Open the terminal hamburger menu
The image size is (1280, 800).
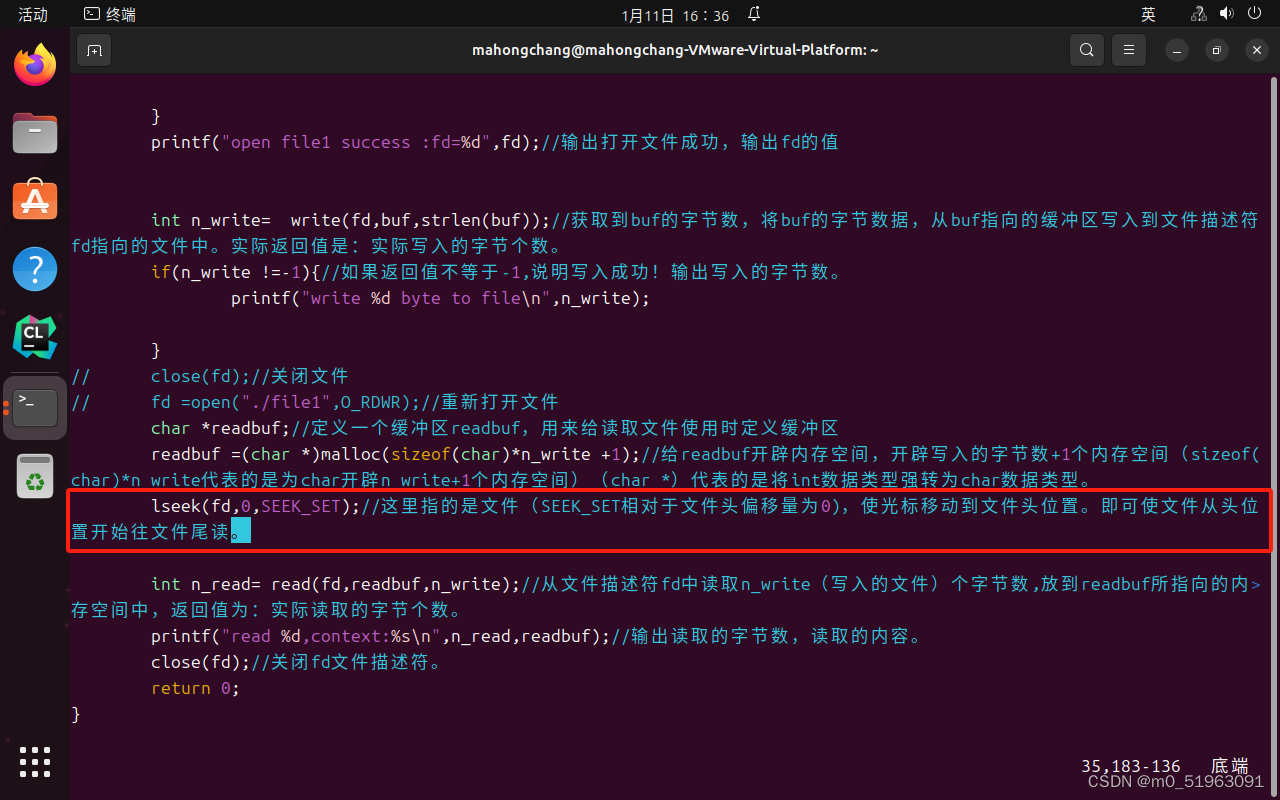point(1128,49)
